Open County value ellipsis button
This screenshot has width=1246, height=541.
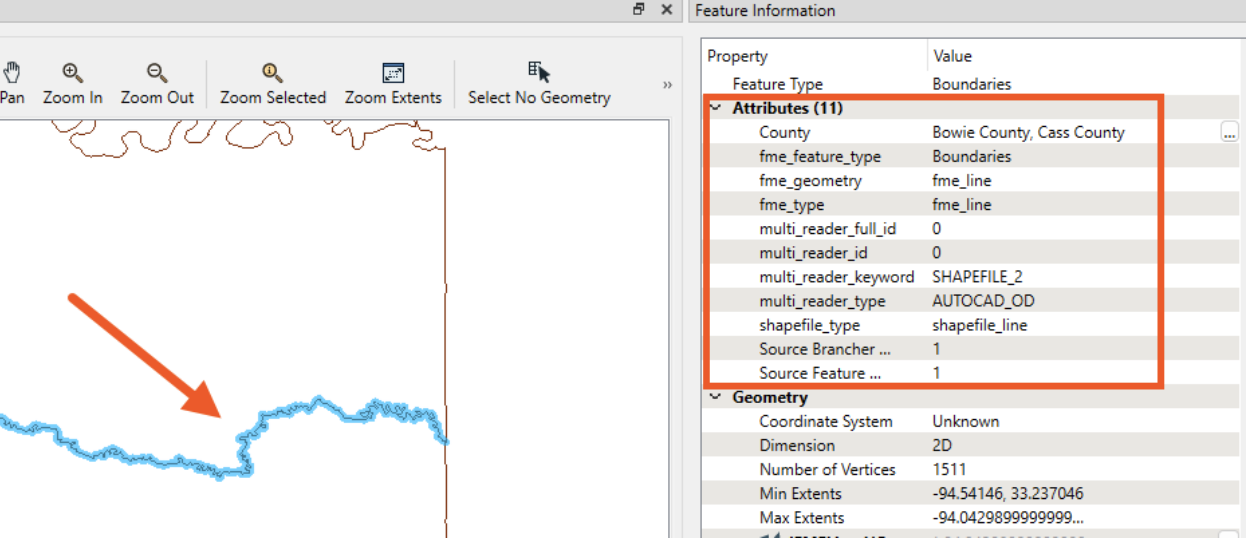click(x=1229, y=132)
